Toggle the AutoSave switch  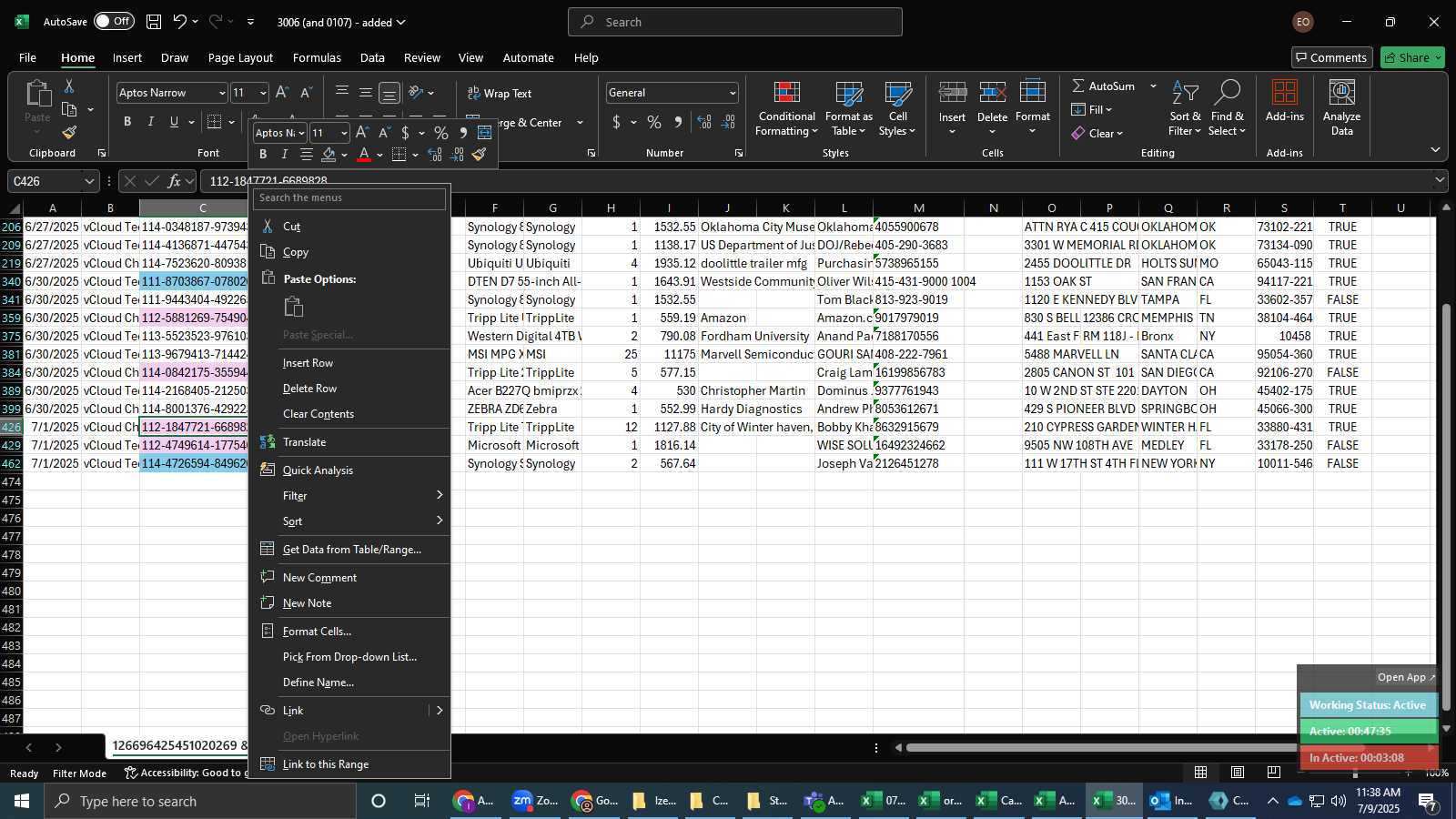(114, 21)
